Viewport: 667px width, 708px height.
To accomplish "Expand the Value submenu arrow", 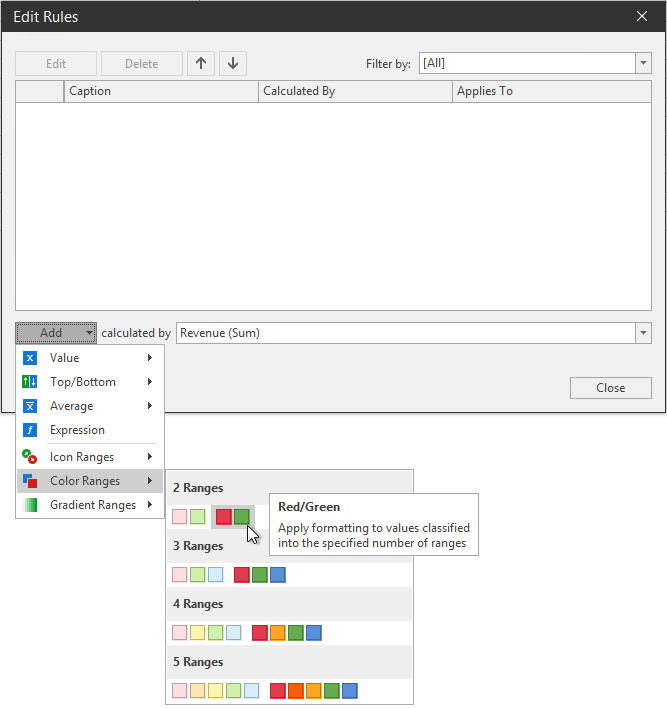I will coord(150,358).
